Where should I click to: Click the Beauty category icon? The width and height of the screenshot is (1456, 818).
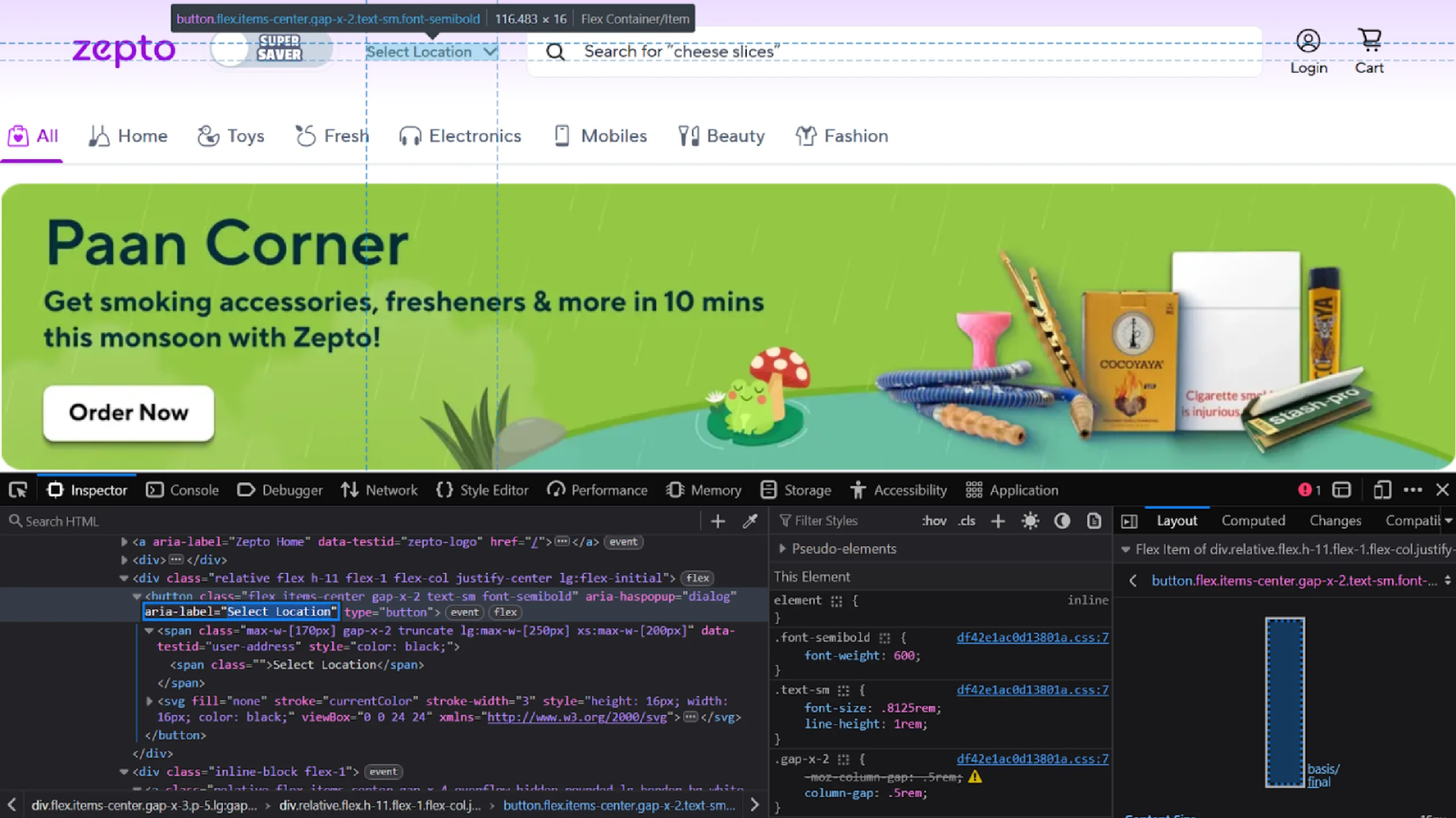click(689, 136)
